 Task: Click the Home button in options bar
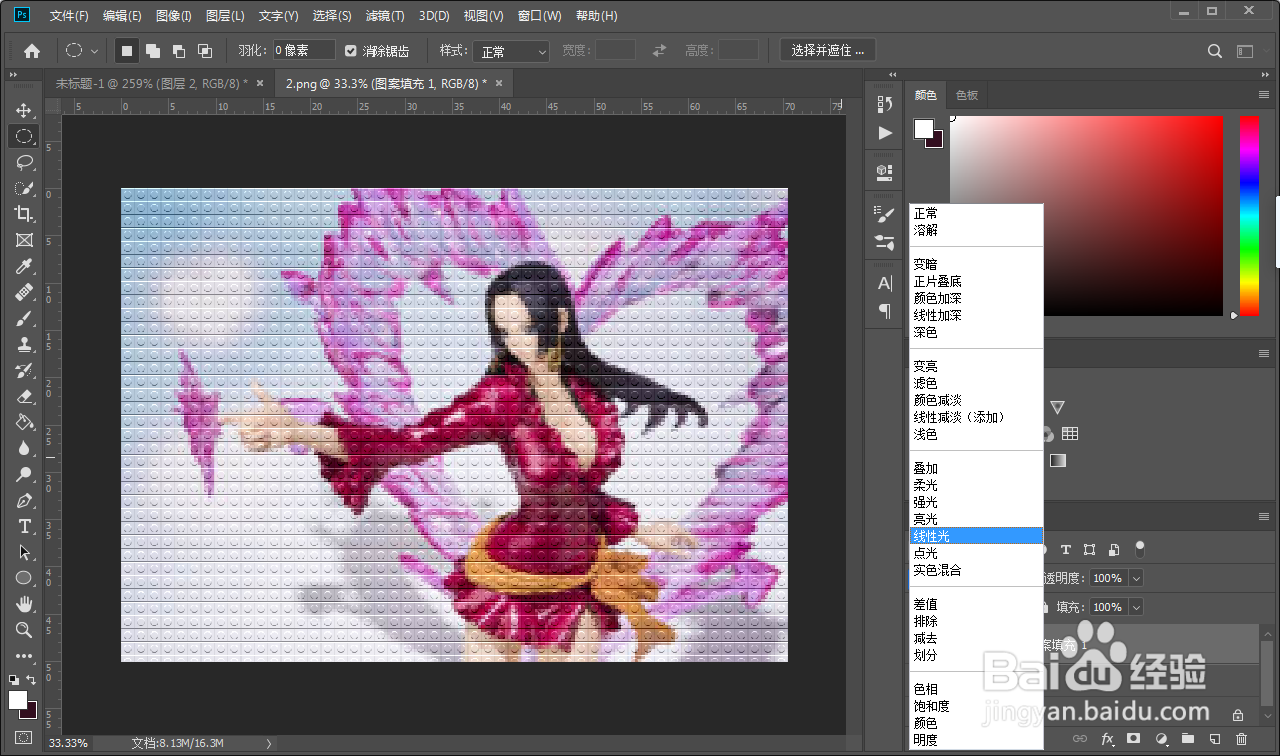point(32,51)
